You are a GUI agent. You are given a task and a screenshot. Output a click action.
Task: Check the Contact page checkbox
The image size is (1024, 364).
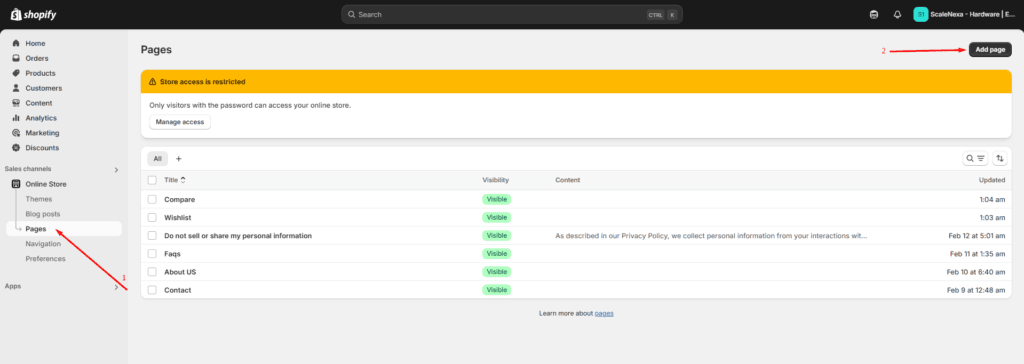pyautogui.click(x=152, y=290)
